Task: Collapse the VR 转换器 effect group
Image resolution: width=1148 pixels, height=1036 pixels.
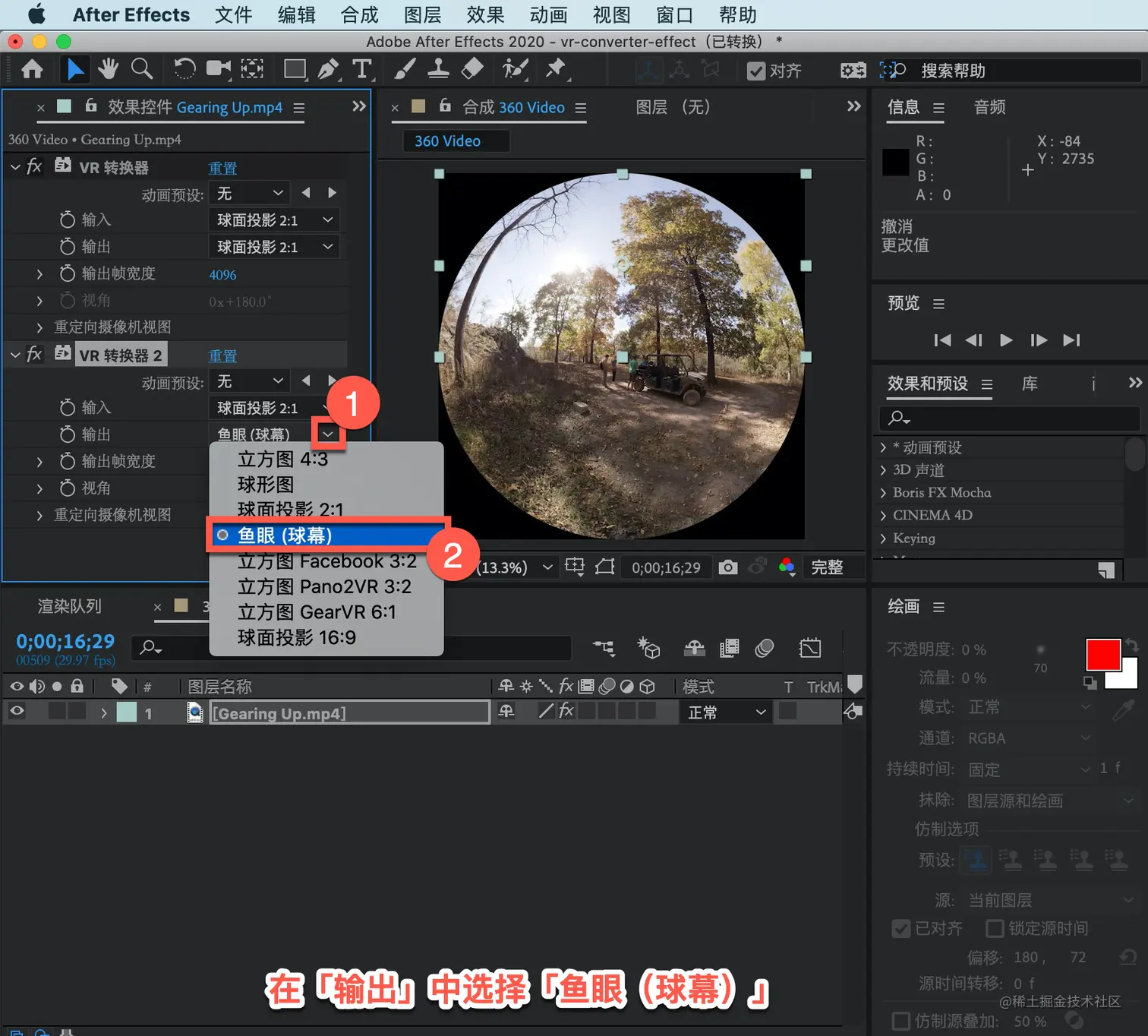Action: [15, 166]
